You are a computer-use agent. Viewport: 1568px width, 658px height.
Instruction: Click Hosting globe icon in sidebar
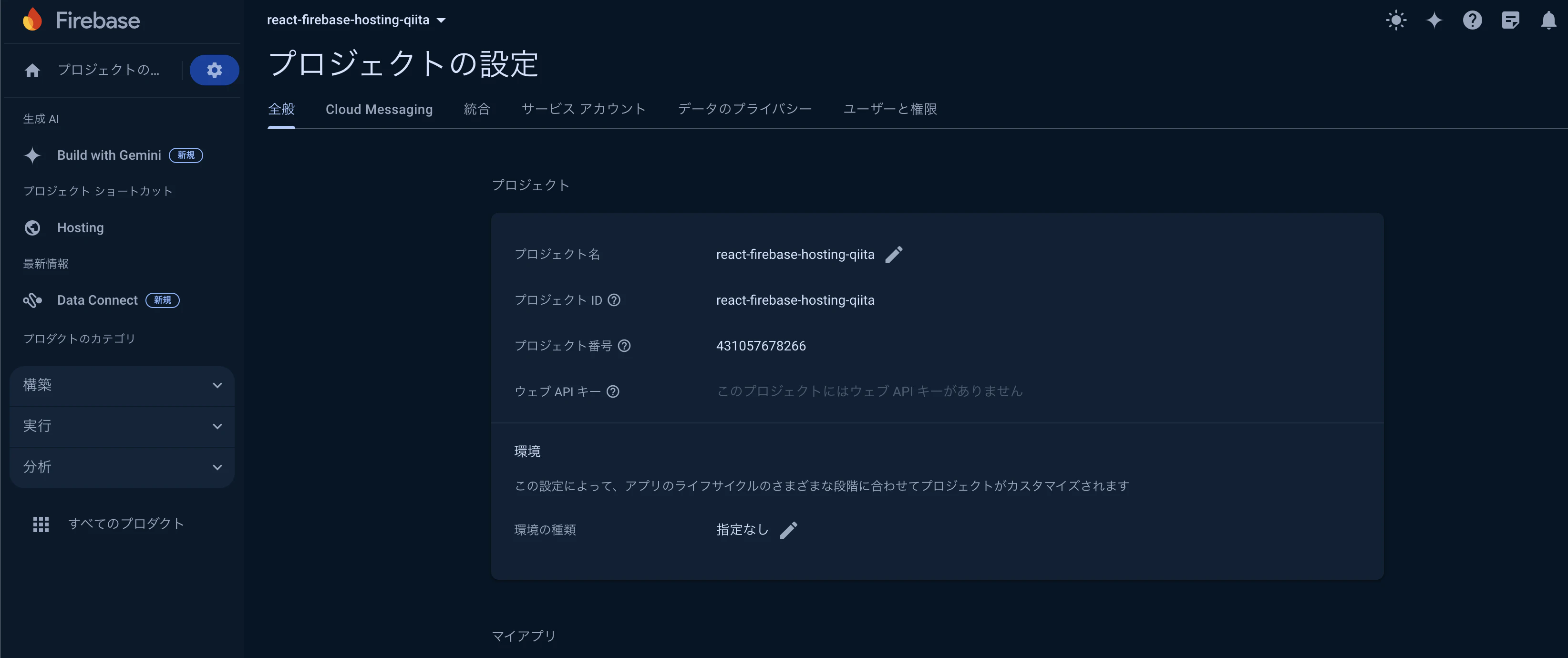click(x=32, y=227)
